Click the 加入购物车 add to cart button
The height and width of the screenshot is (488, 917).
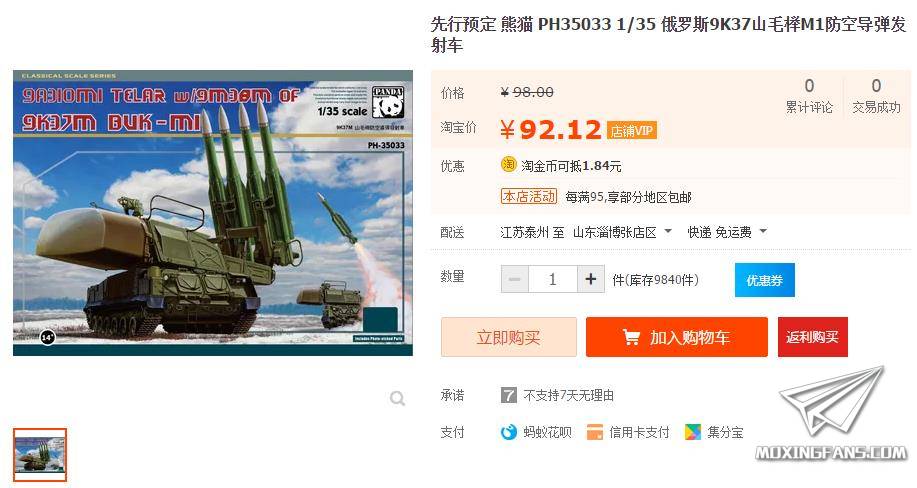tap(677, 337)
